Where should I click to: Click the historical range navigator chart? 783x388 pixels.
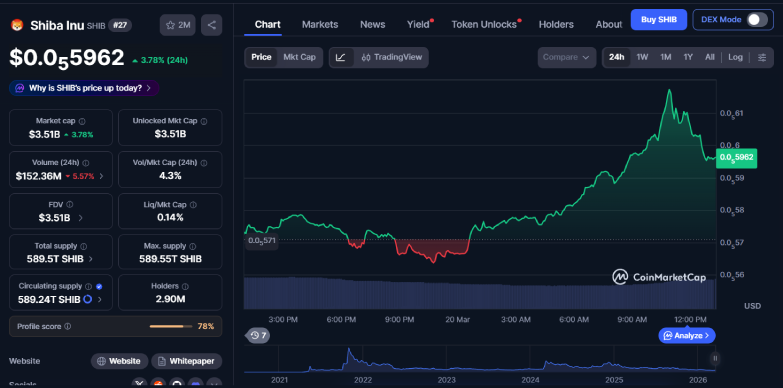(479, 360)
